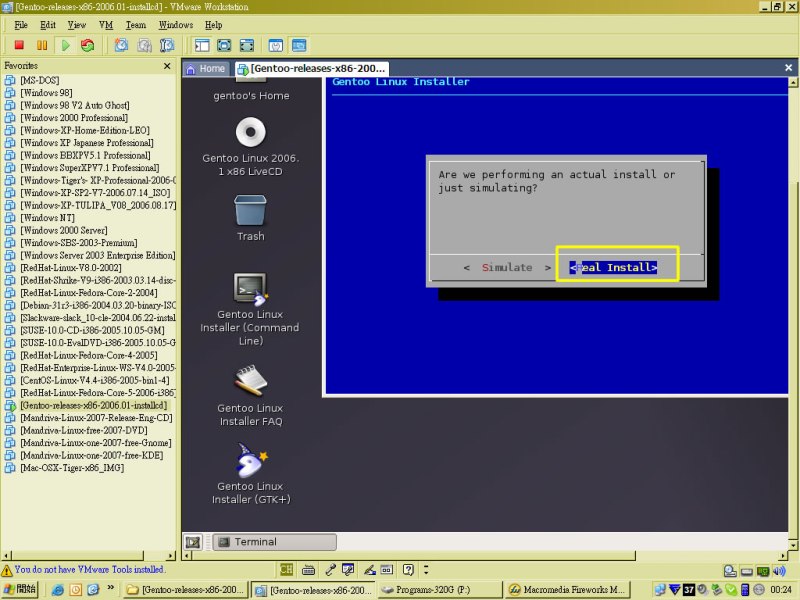Viewport: 800px width, 600px height.
Task: Click Programs-320G (P:) taskbar button
Action: (439, 590)
